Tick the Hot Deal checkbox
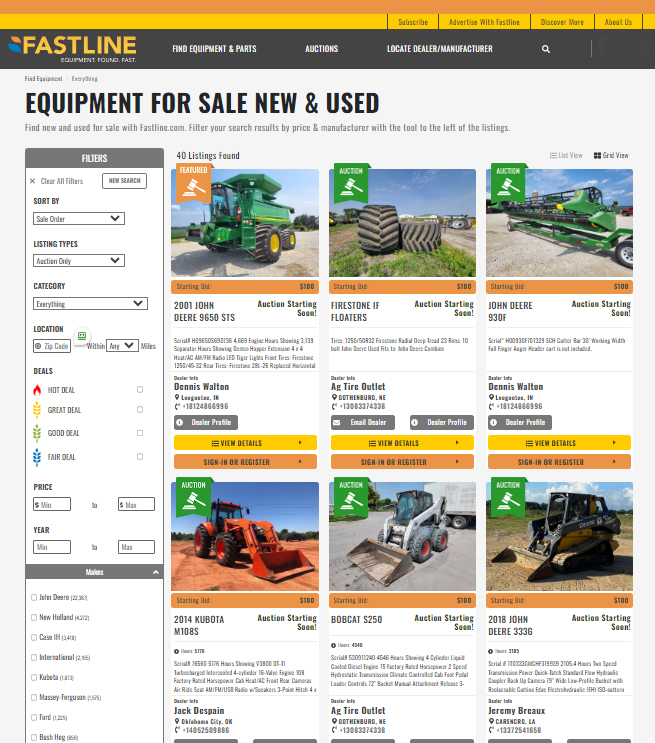Screen dimensions: 655x743 [x=140, y=390]
